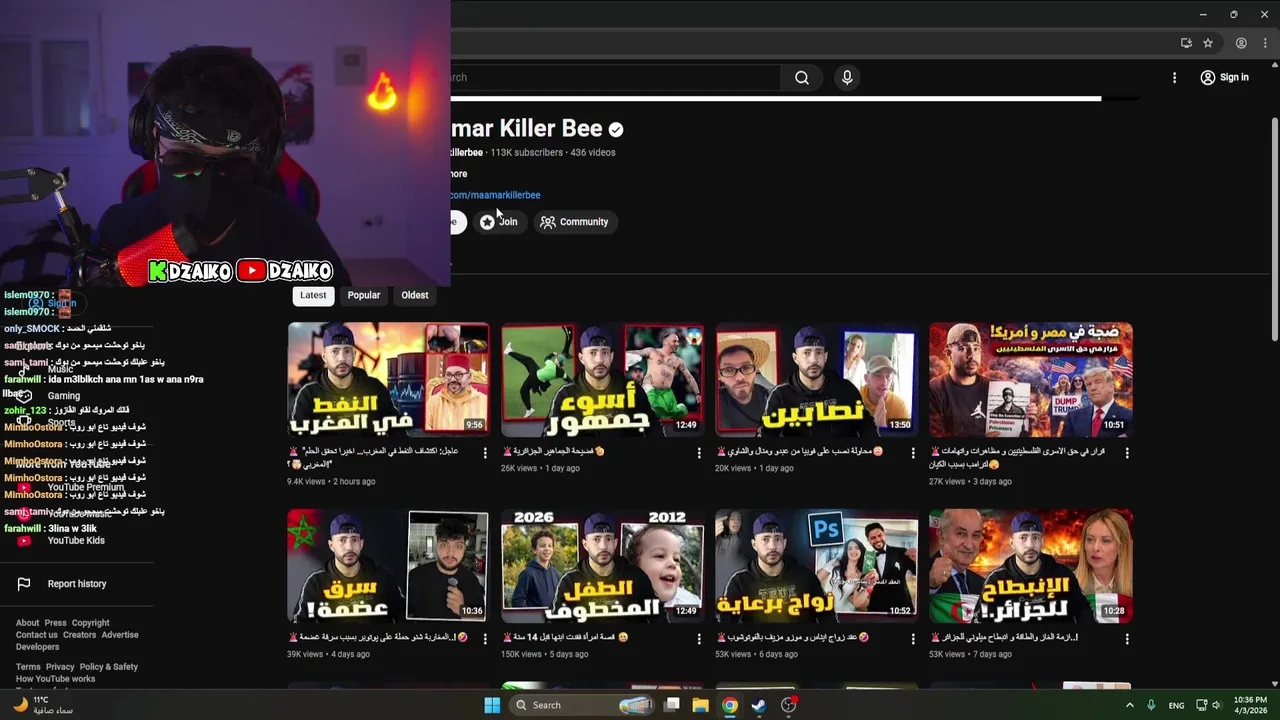Open more actions for the 9.4K views video
The height and width of the screenshot is (720, 1280).
[x=485, y=453]
